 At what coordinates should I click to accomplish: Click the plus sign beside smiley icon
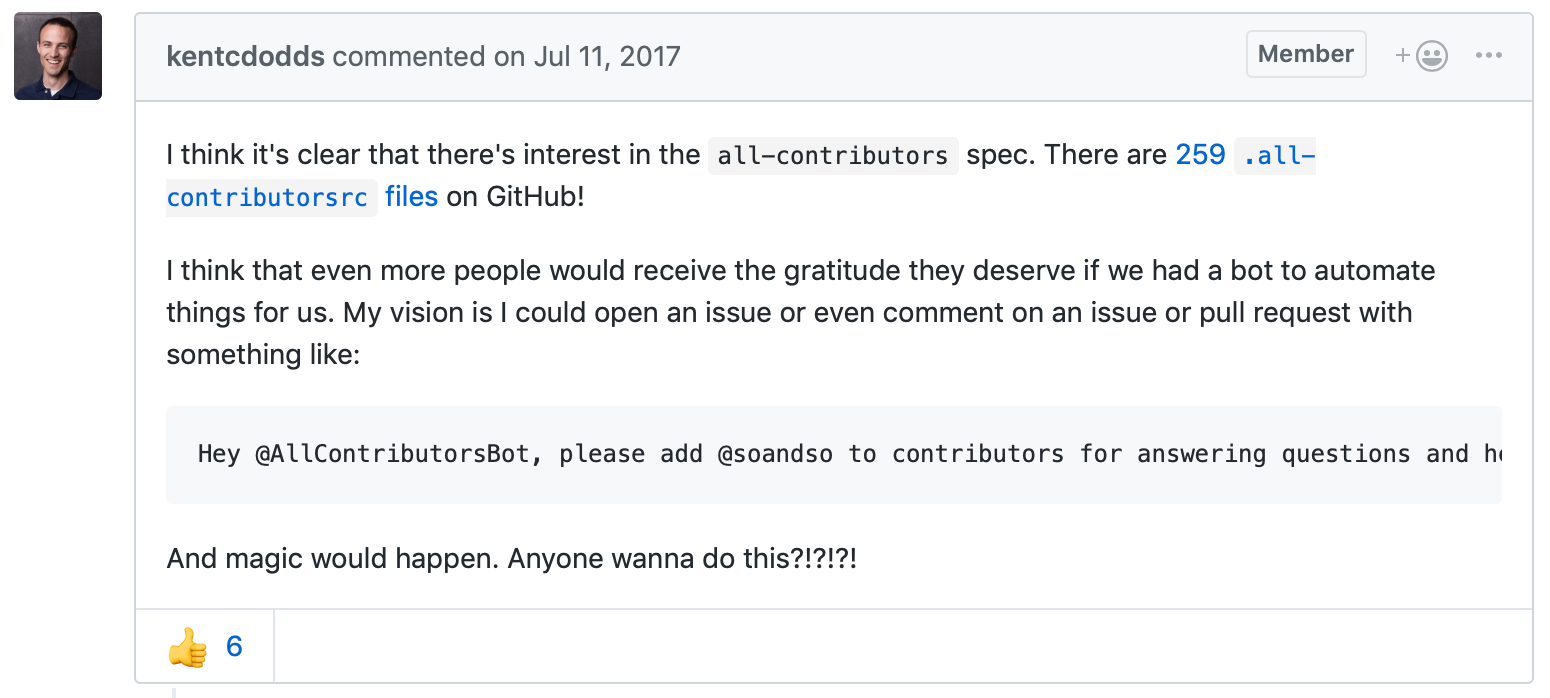pyautogui.click(x=1403, y=56)
